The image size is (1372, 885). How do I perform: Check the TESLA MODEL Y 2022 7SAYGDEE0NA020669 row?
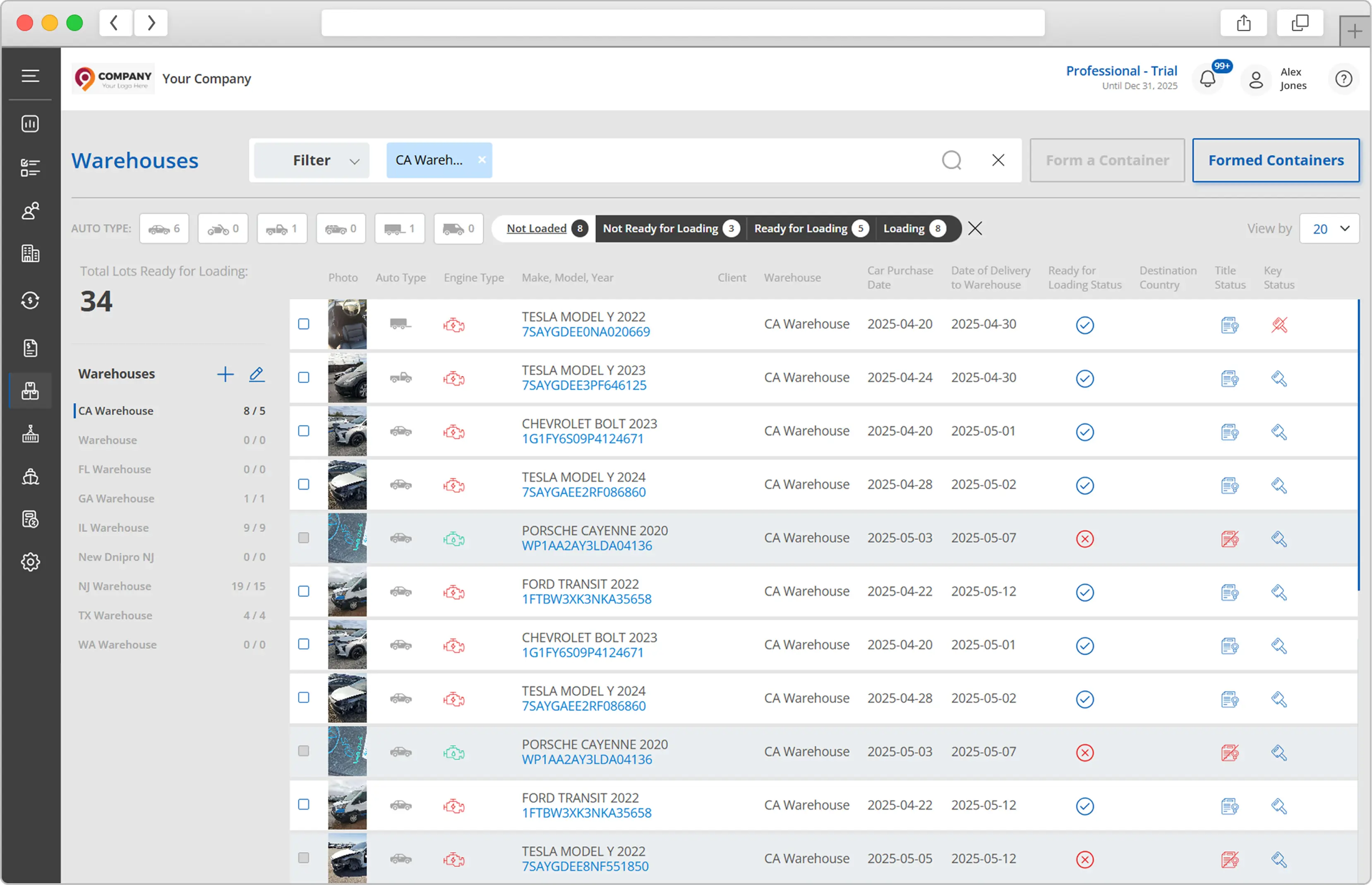click(x=304, y=324)
